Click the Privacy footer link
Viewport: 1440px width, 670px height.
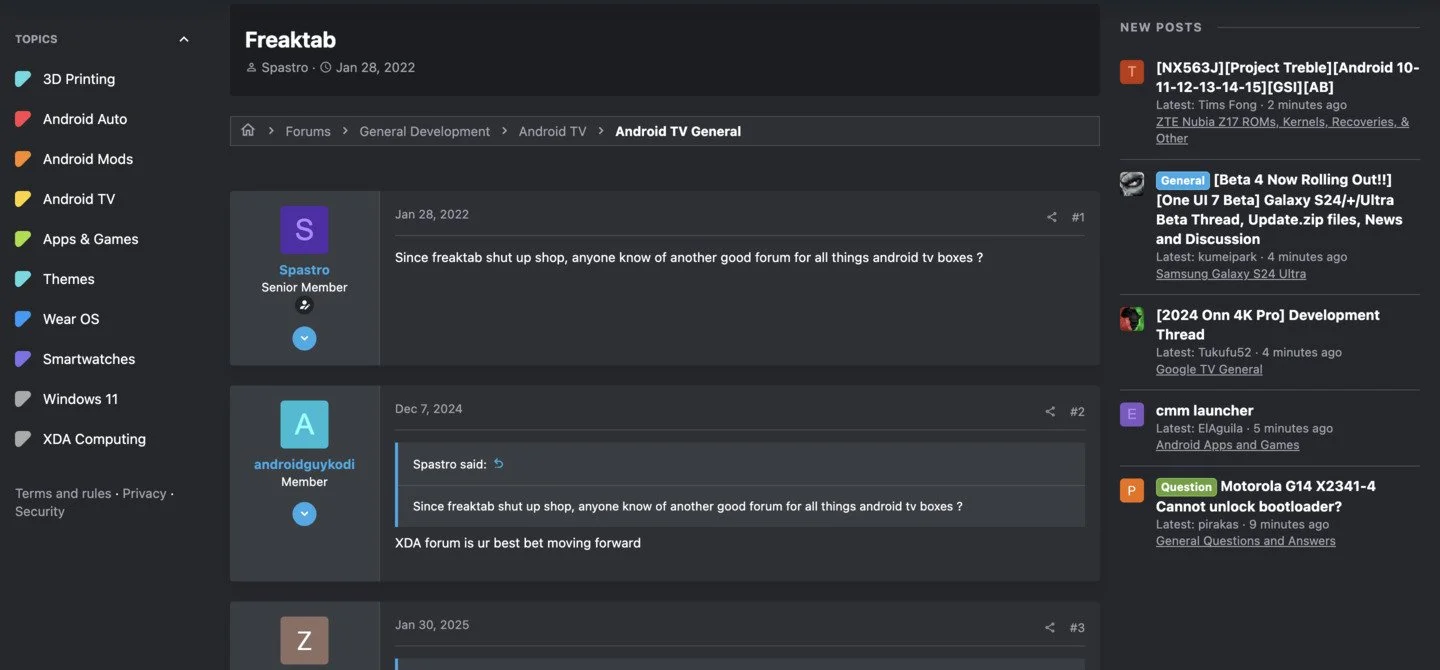(144, 493)
